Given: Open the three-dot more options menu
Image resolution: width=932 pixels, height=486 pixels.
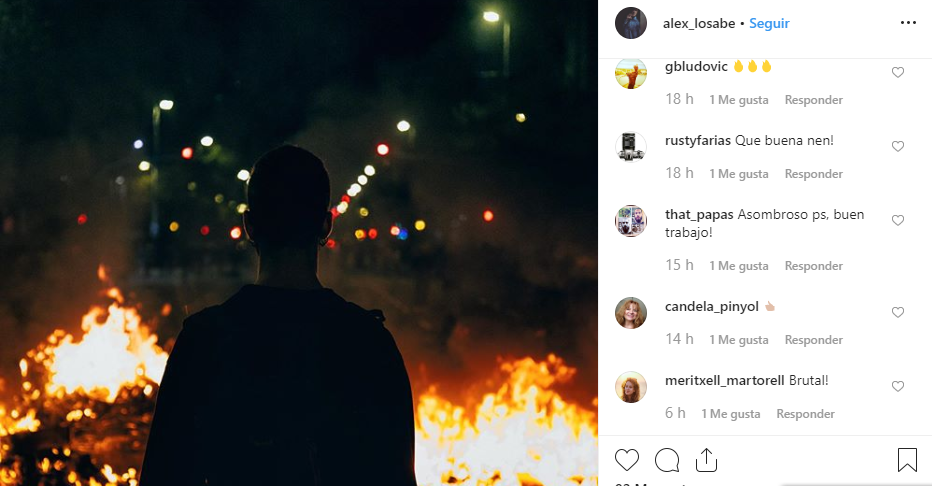Looking at the screenshot, I should coord(908,23).
